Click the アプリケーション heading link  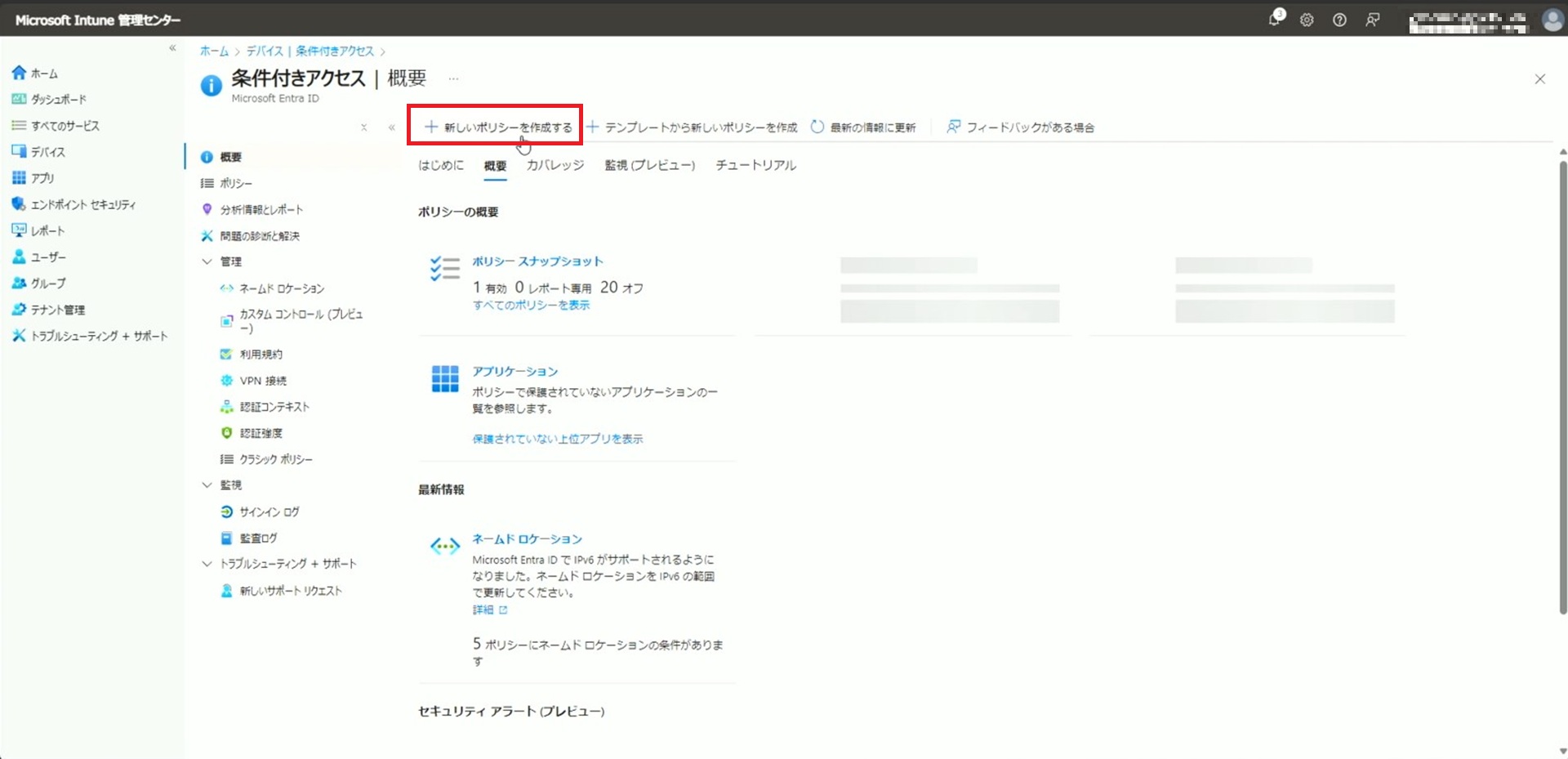515,372
